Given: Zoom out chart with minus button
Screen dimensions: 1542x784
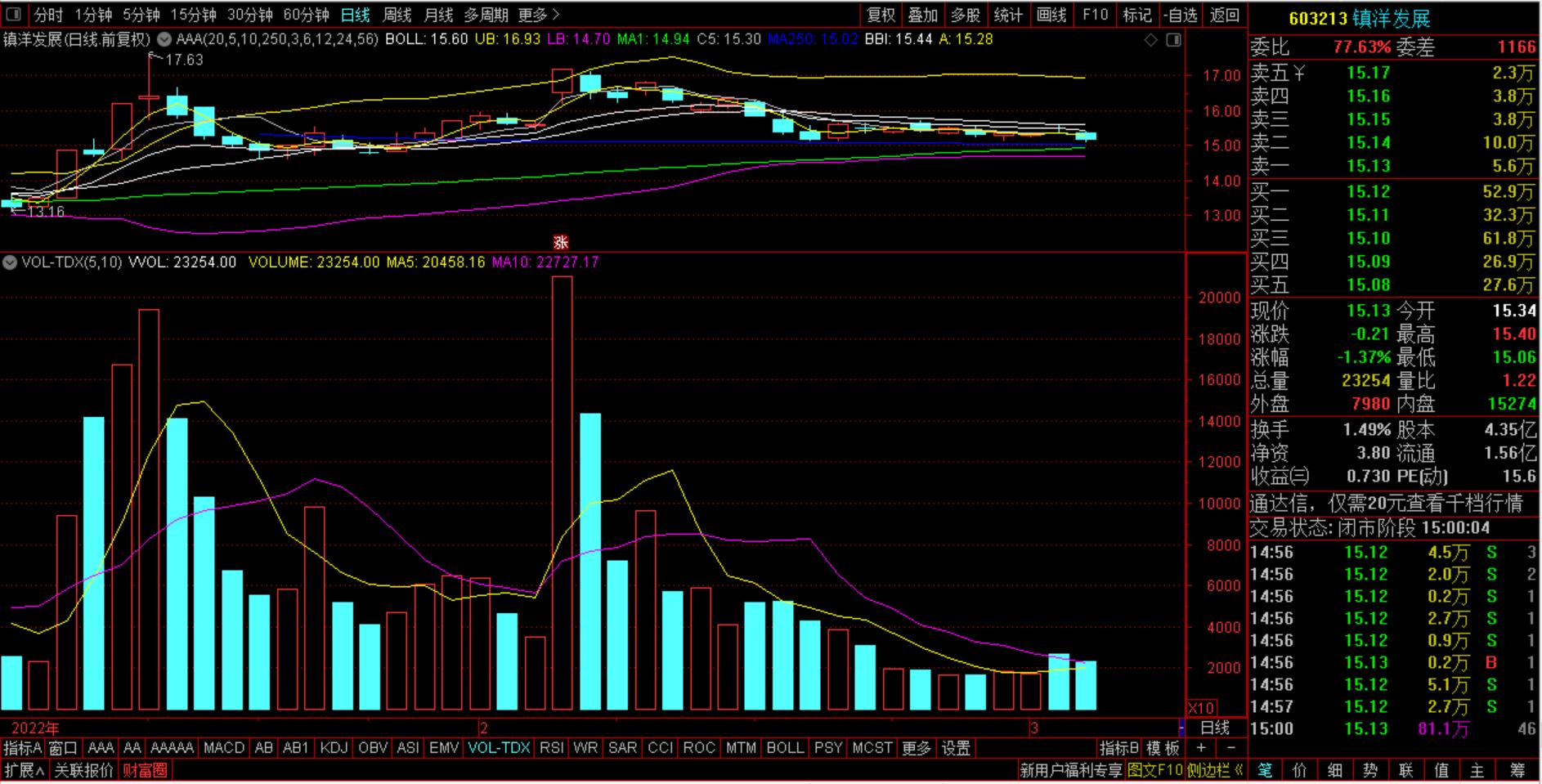Looking at the screenshot, I should click(1231, 748).
